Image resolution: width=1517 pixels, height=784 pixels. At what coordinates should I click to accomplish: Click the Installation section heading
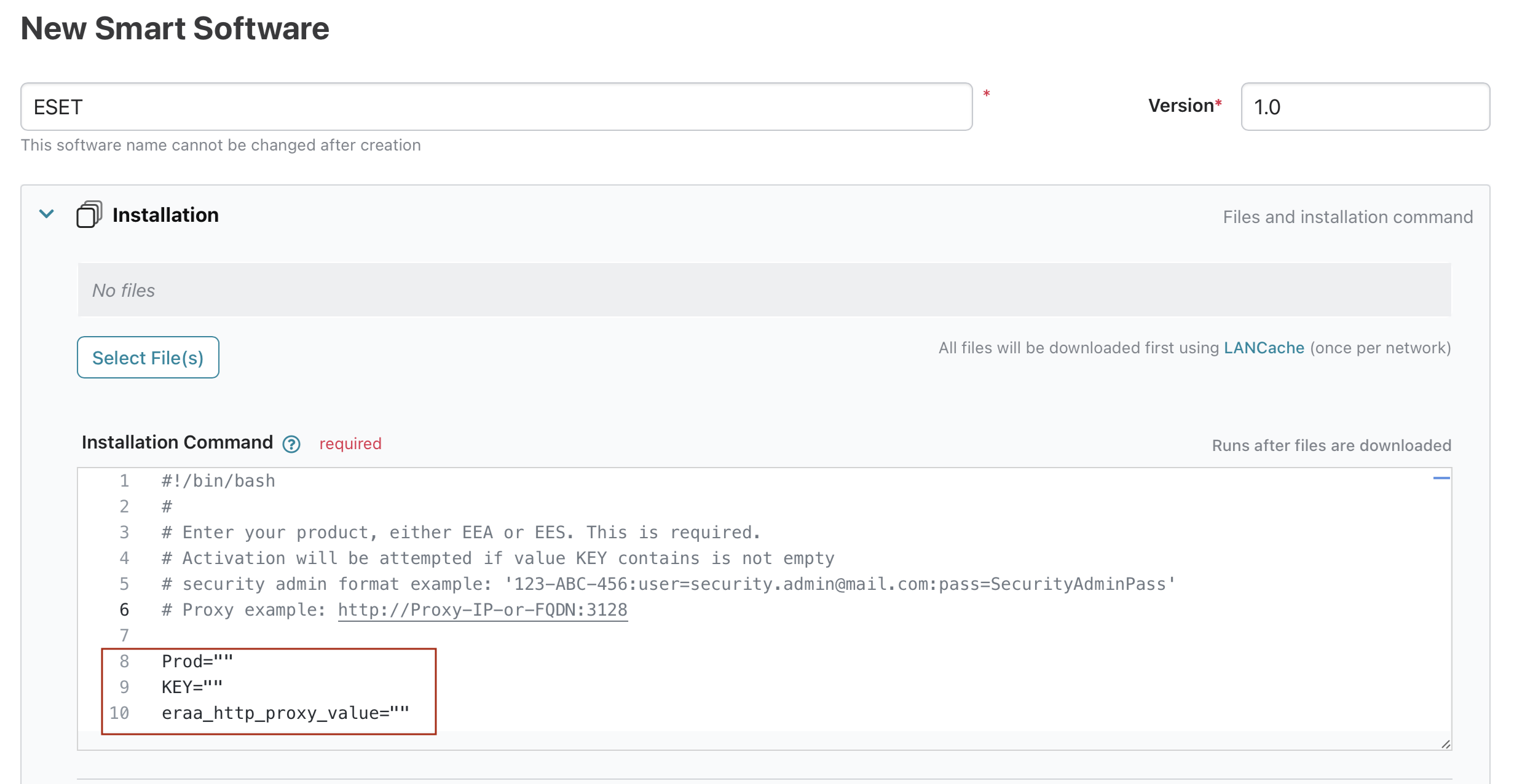(x=165, y=215)
